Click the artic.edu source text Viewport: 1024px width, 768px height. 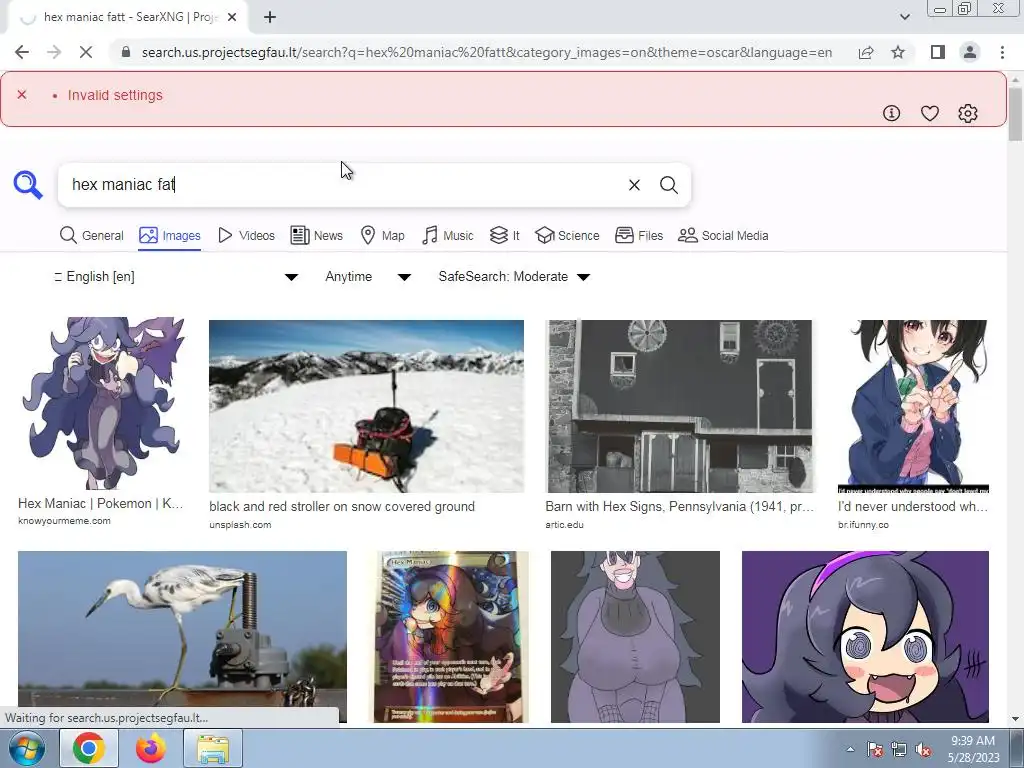point(564,525)
